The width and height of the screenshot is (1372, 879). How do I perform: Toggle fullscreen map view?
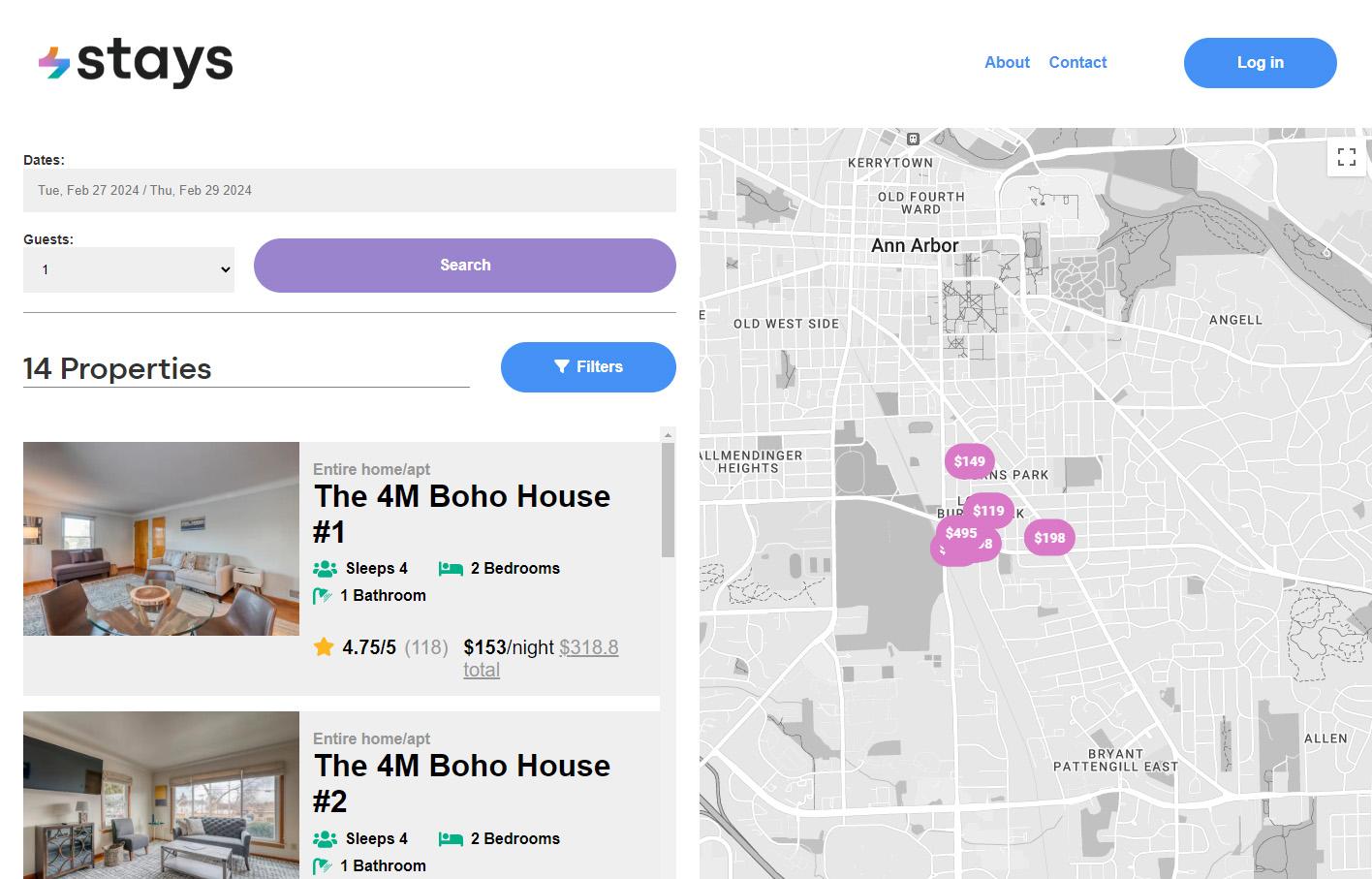[1346, 157]
